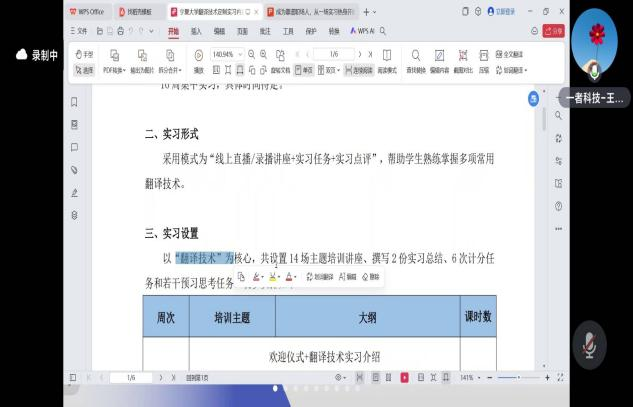This screenshot has width=633, height=407.
Task: Click the copy icon in floating toolbar
Action: click(241, 276)
